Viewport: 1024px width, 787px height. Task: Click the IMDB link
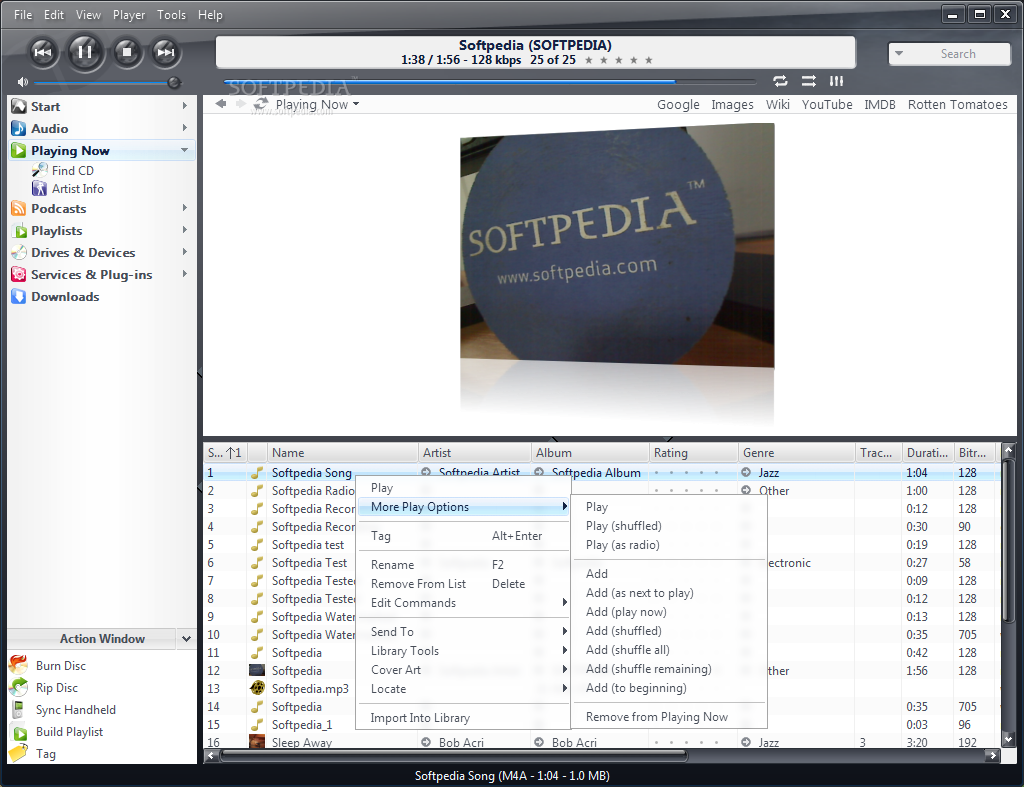880,104
